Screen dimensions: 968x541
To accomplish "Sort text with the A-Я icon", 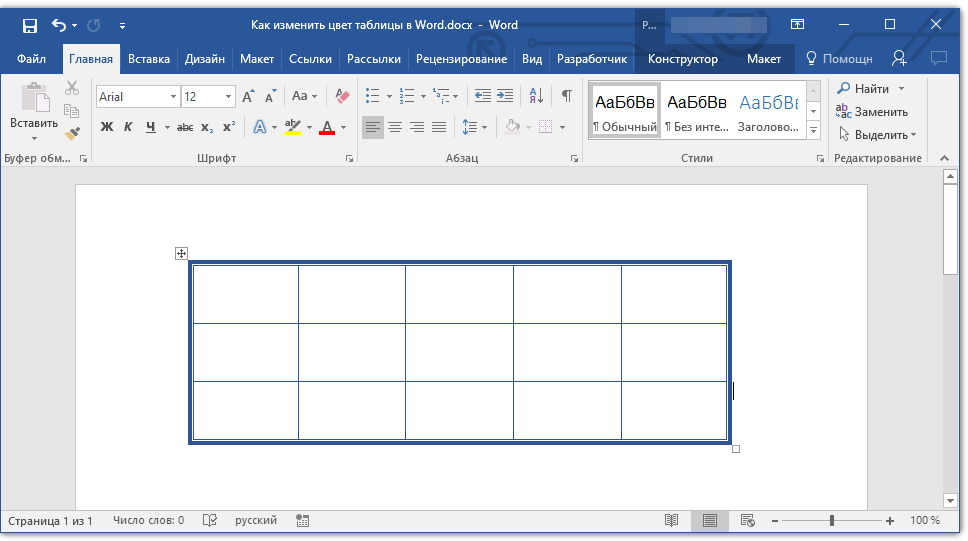I will click(x=536, y=96).
